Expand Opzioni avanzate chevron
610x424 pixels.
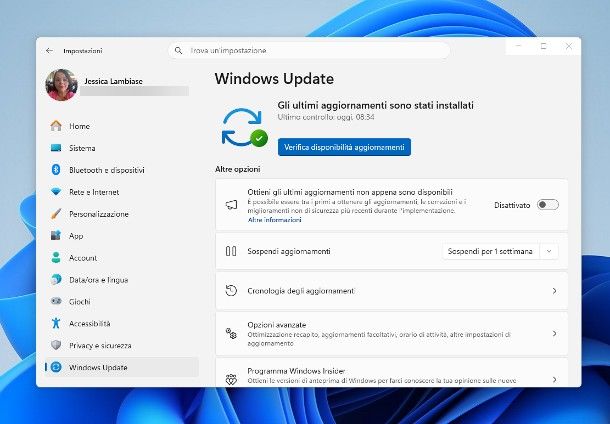(554, 333)
